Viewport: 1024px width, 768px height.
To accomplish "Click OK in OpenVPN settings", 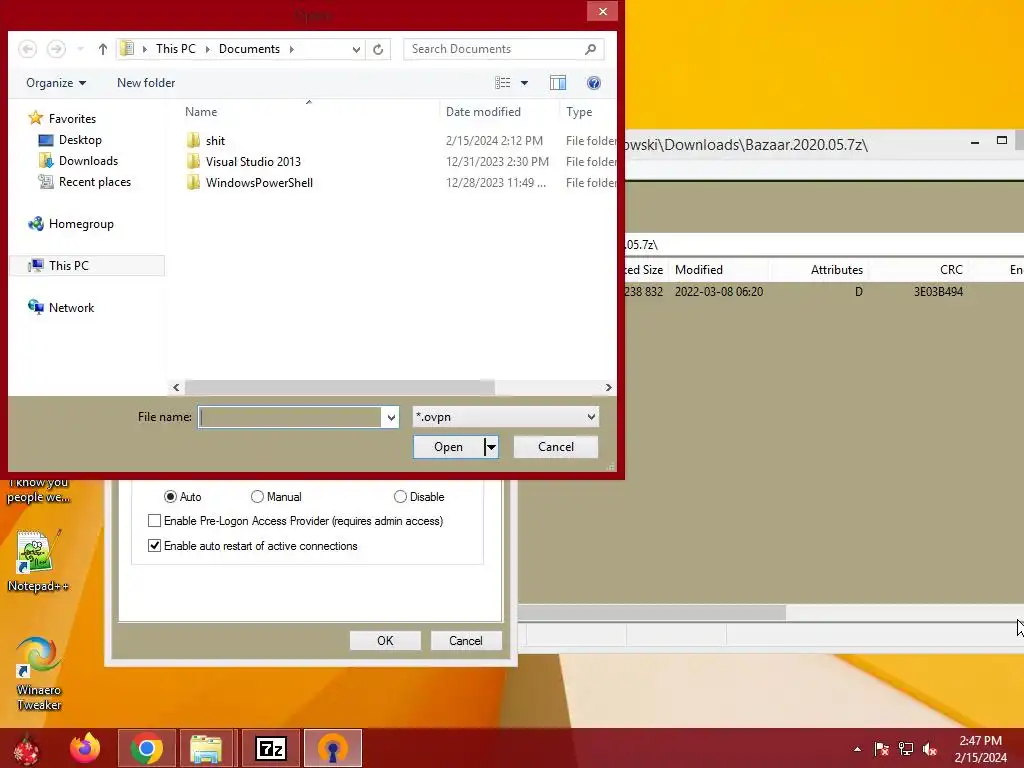I will (x=385, y=641).
